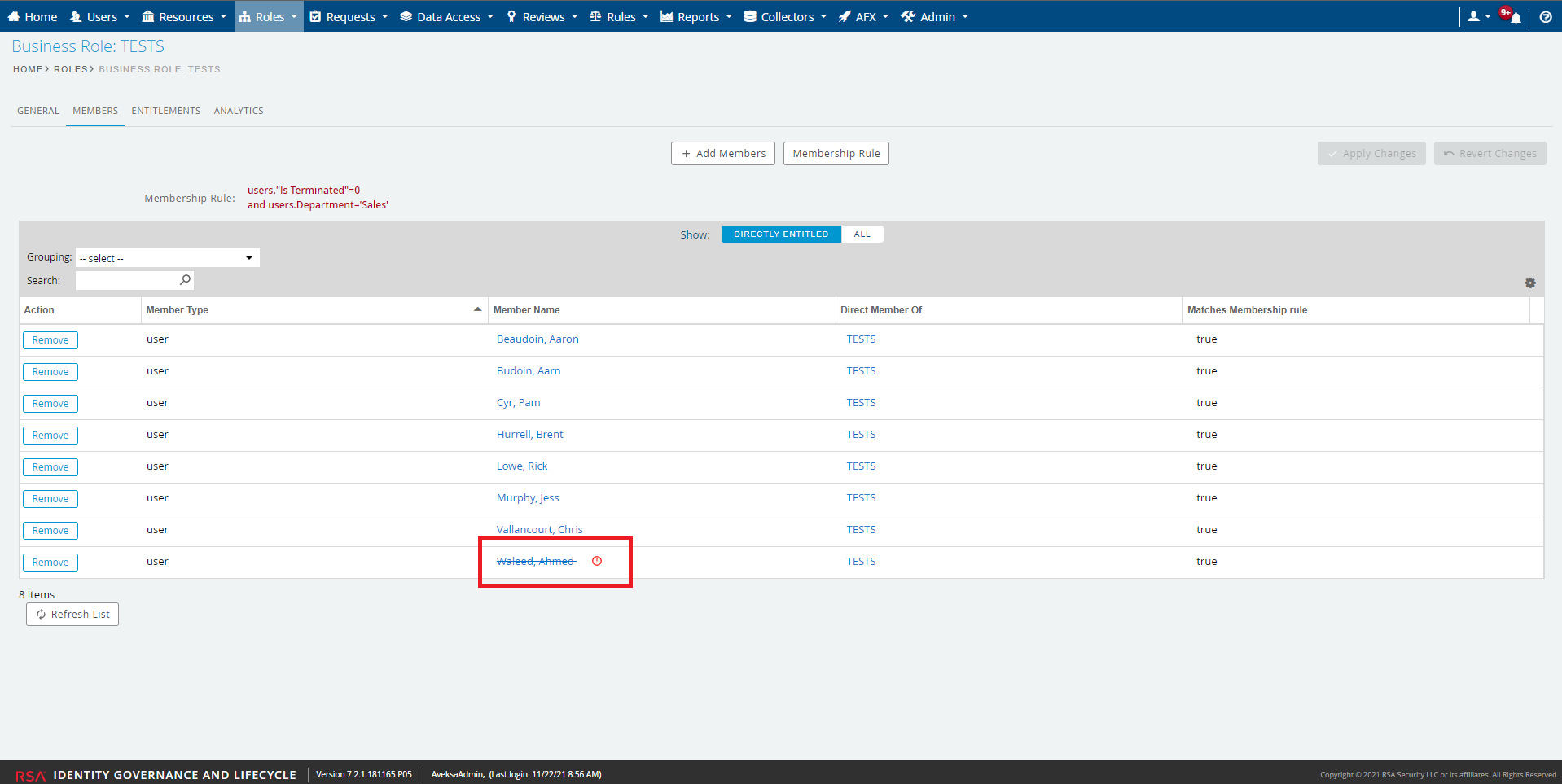Open table settings gear icon
Viewport: 1562px width, 784px height.
point(1529,283)
